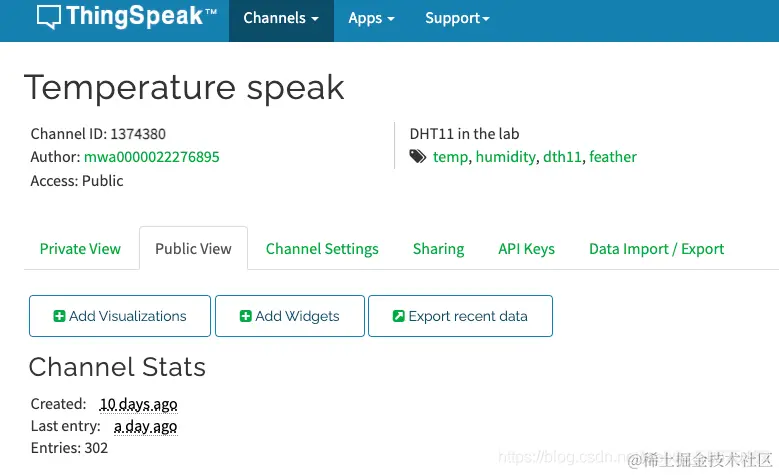Image resolution: width=779 pixels, height=475 pixels.
Task: Open the API Keys tab
Action: pyautogui.click(x=527, y=248)
